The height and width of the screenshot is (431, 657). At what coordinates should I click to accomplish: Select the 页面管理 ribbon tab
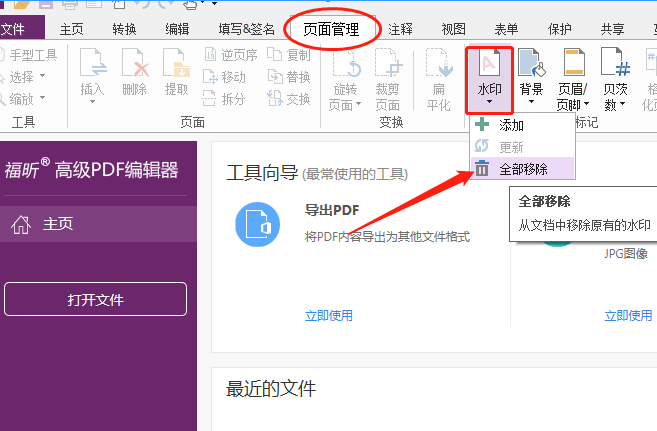(x=331, y=29)
